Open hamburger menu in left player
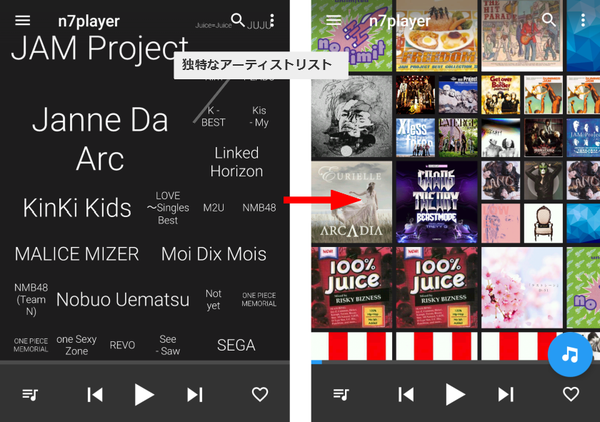600x422 pixels. [x=23, y=21]
